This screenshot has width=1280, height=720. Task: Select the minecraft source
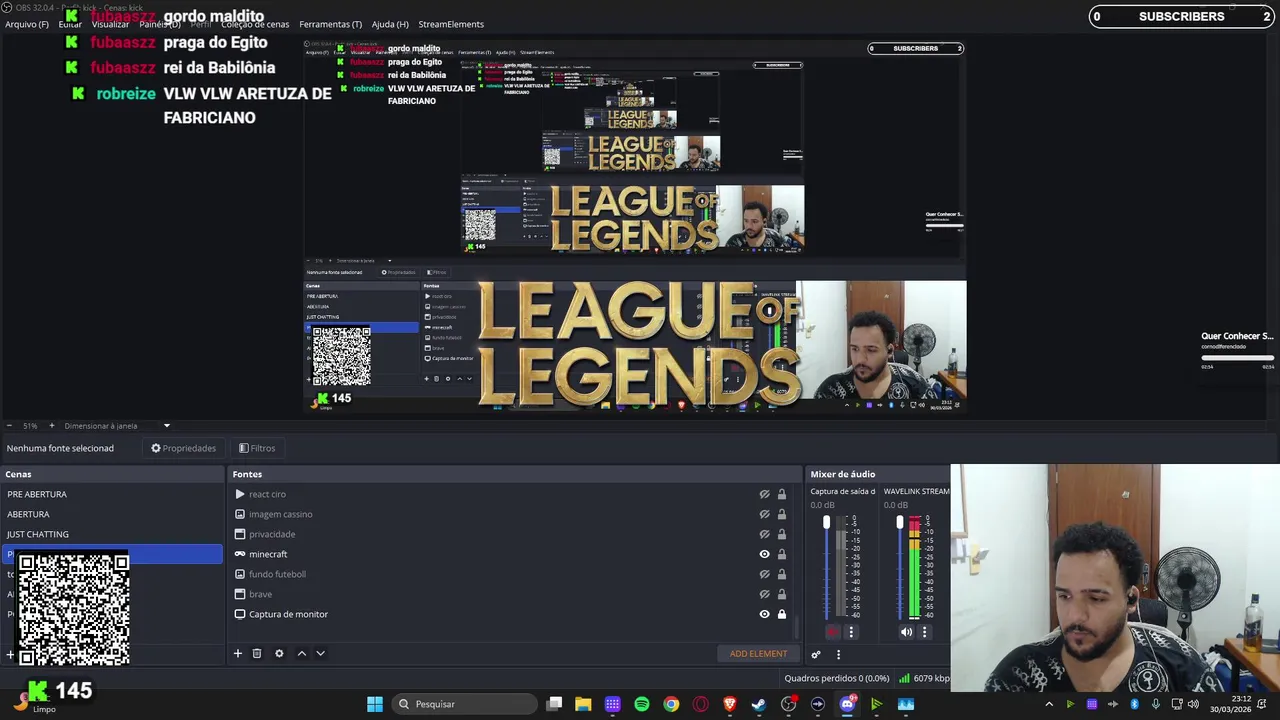pos(268,554)
